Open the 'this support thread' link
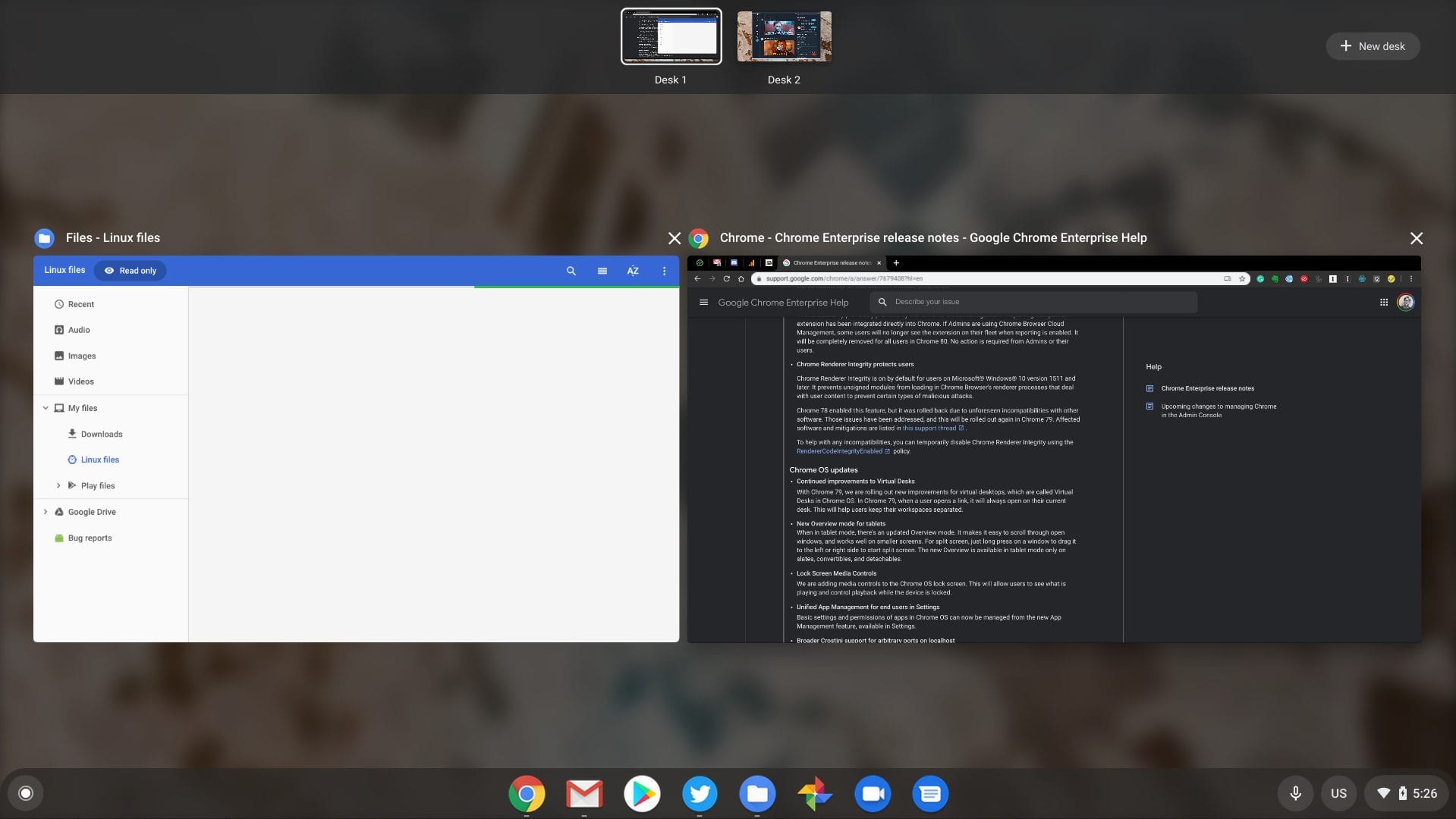 [932, 428]
